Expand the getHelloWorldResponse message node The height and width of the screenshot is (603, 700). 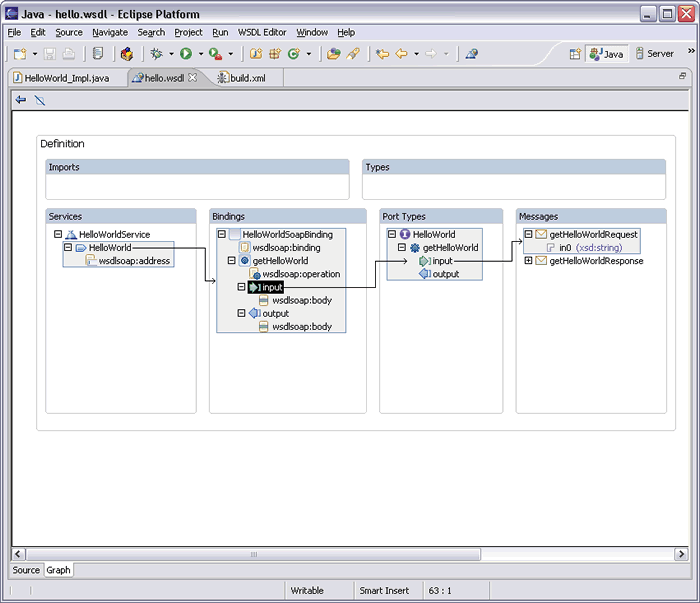[x=528, y=261]
